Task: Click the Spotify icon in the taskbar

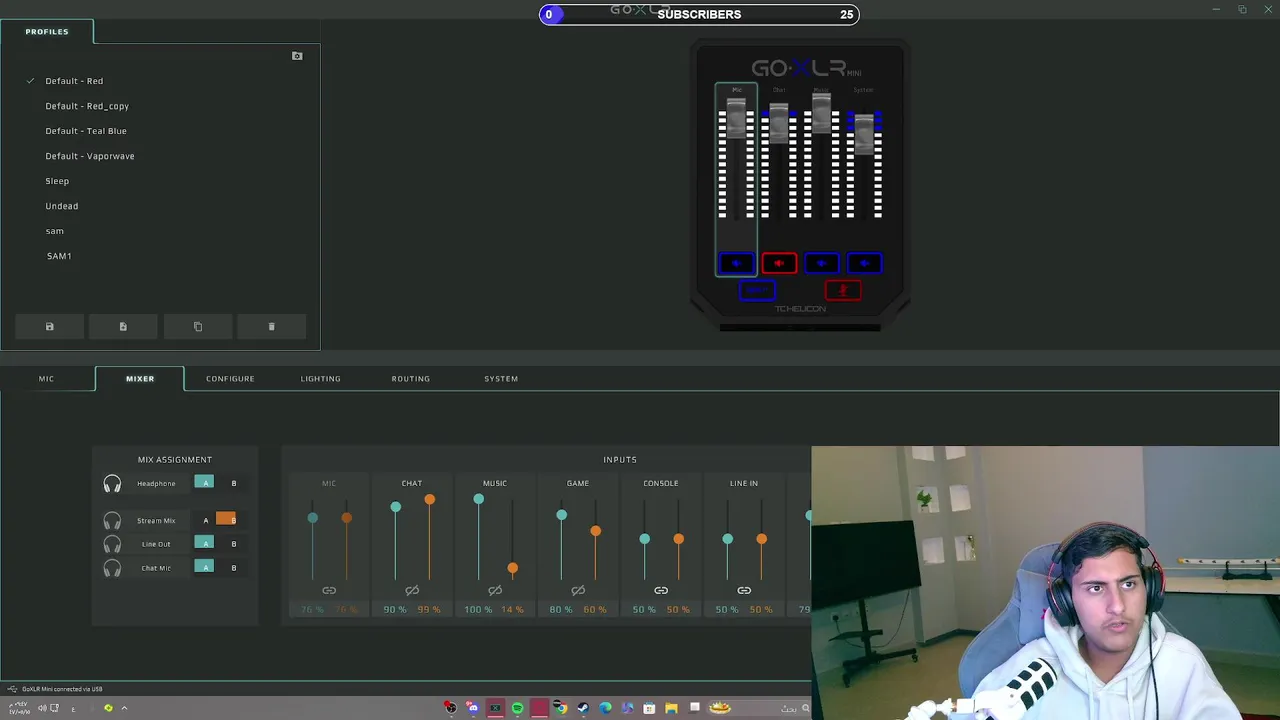Action: click(517, 708)
